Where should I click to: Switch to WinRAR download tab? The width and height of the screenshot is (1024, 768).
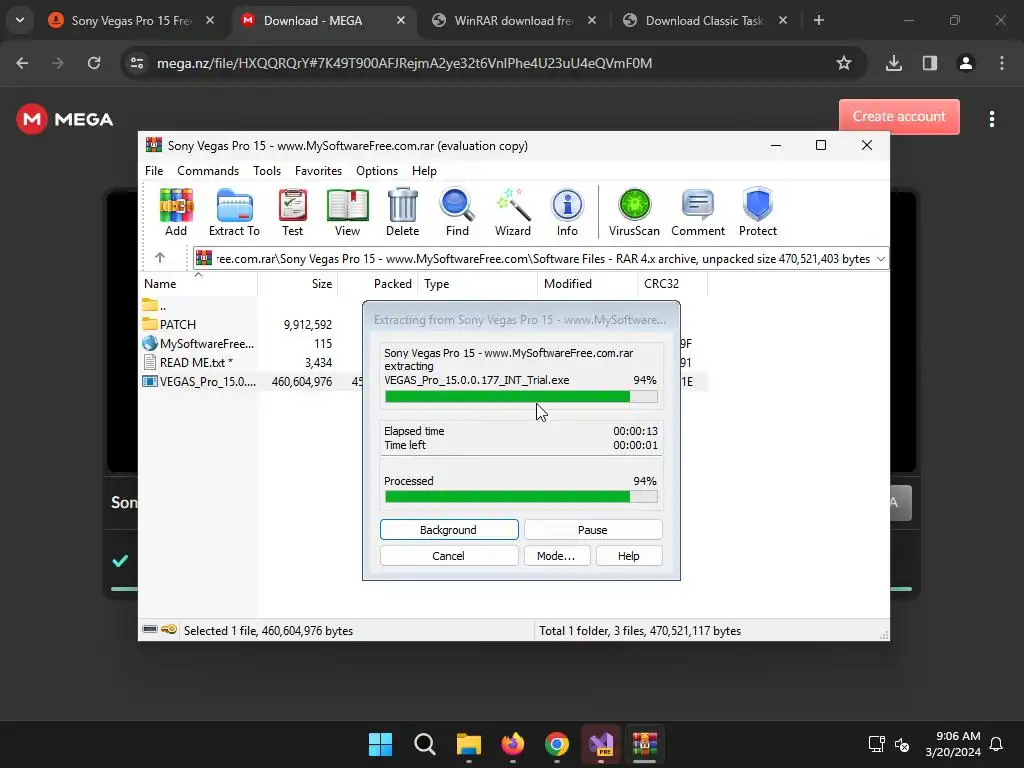click(513, 20)
